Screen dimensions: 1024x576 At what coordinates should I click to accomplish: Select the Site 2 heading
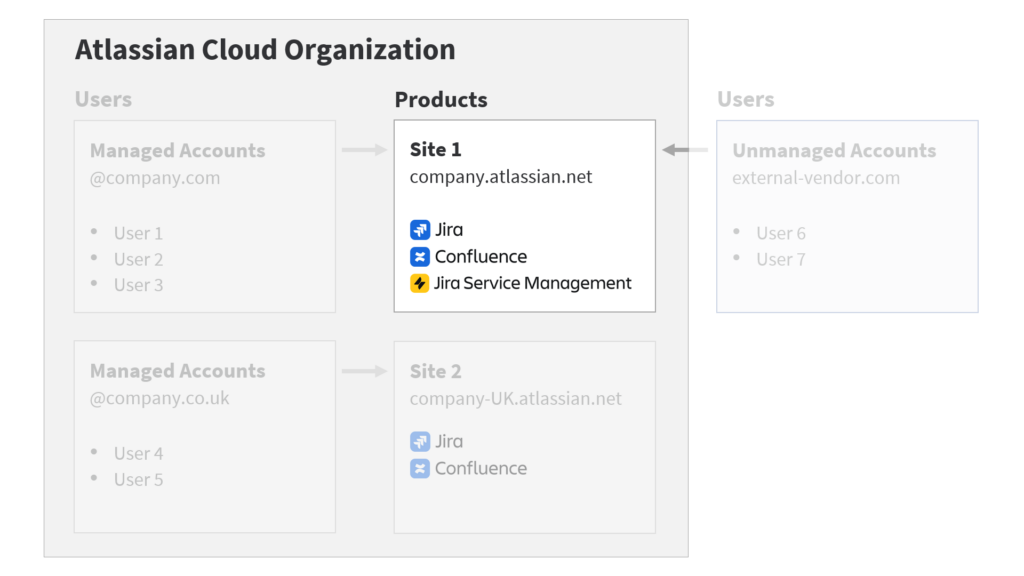[435, 371]
